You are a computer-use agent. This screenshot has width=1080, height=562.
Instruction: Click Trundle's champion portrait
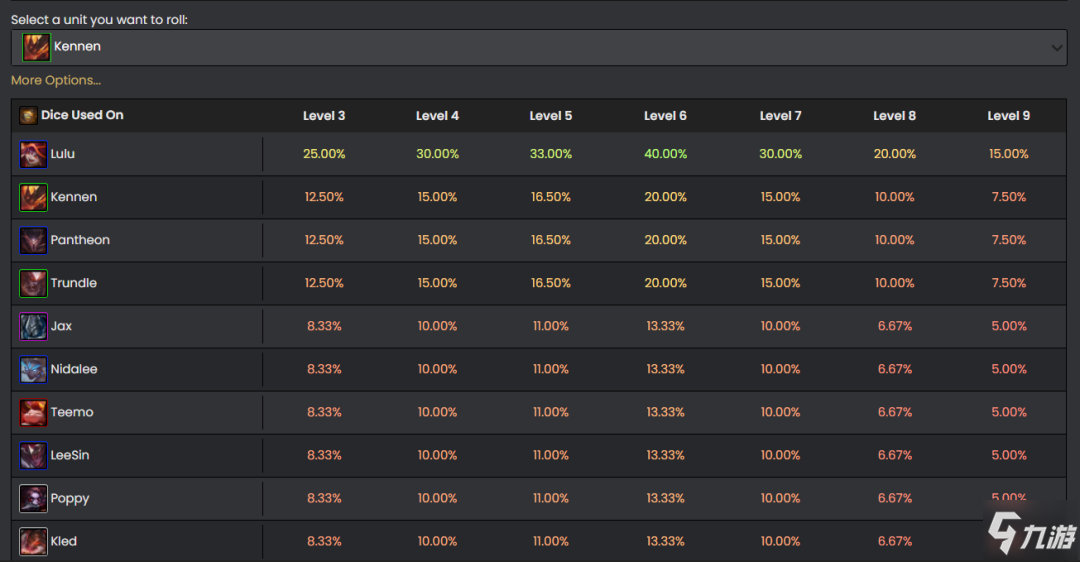[33, 284]
